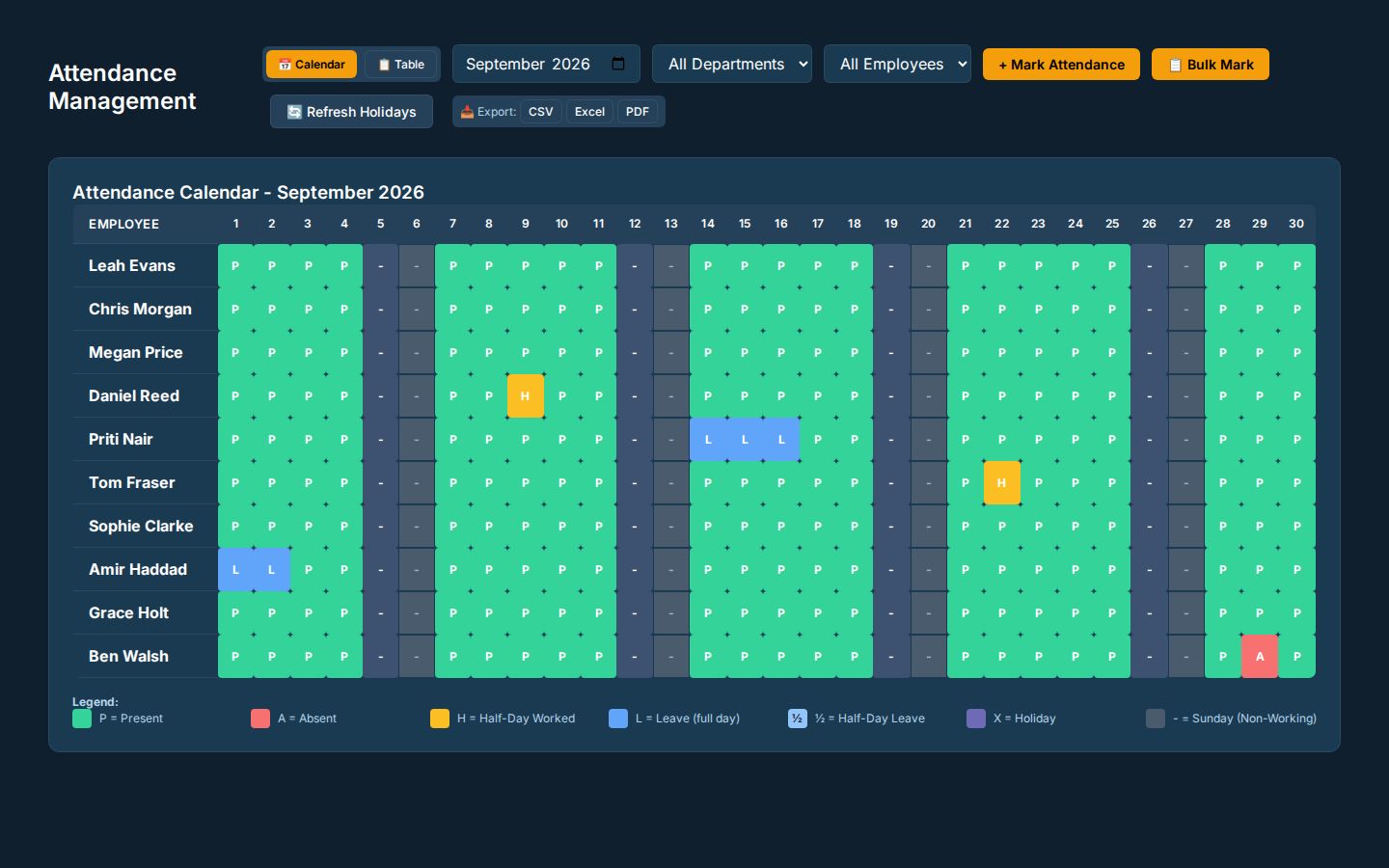Click the Mark Attendance button
The height and width of the screenshot is (868, 1389).
pos(1061,65)
